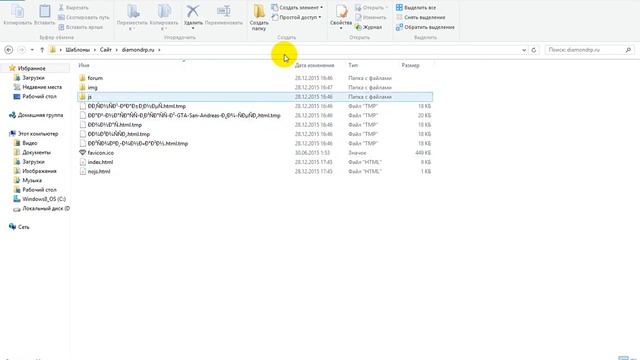This screenshot has width=640, height=360.
Task: Click the img folder icon
Action: pos(82,87)
